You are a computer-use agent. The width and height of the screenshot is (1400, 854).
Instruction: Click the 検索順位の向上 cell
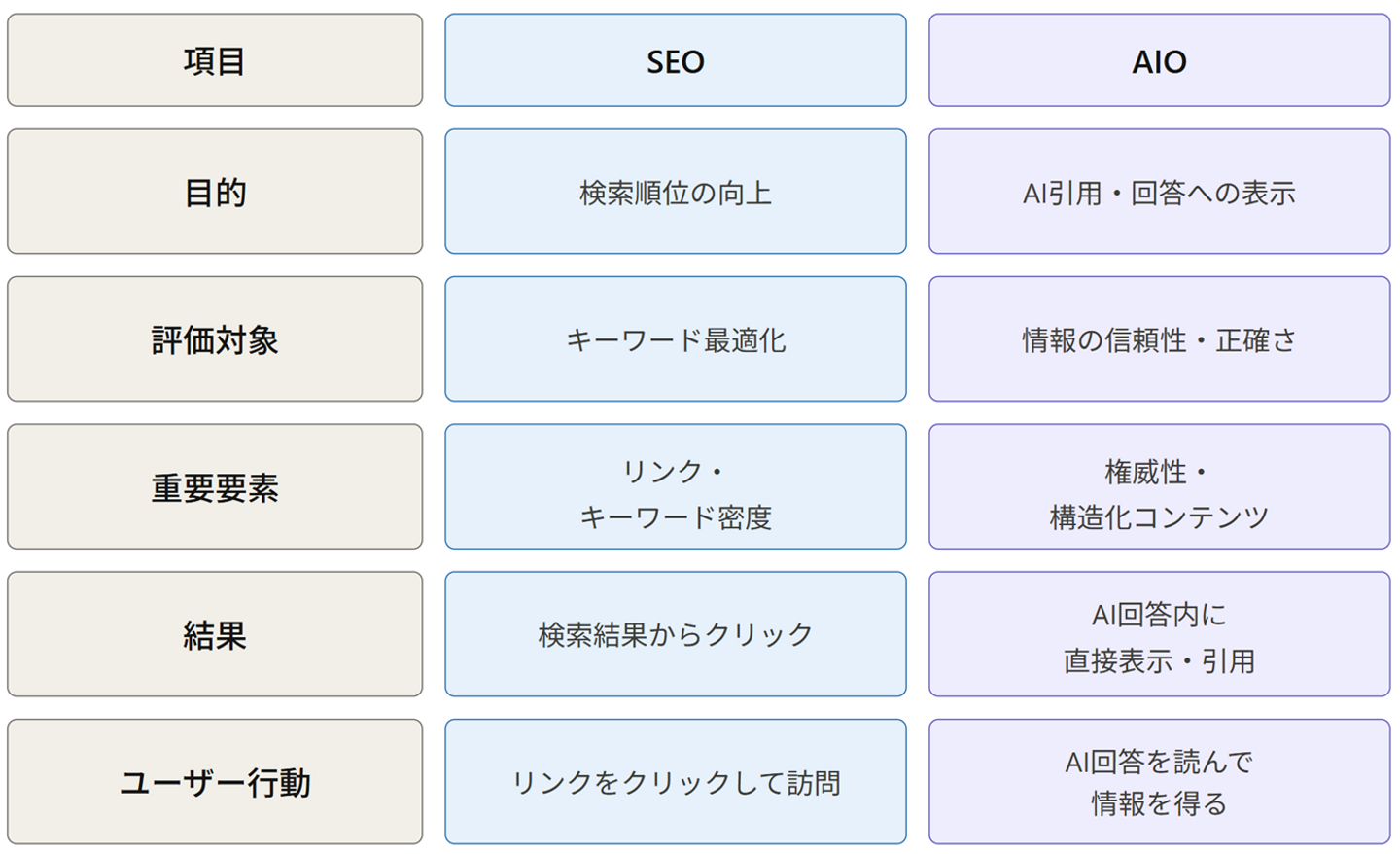tap(676, 192)
